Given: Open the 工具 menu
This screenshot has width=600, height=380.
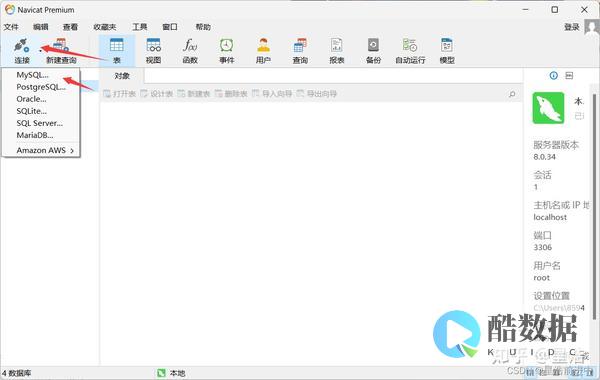Looking at the screenshot, I should point(140,27).
